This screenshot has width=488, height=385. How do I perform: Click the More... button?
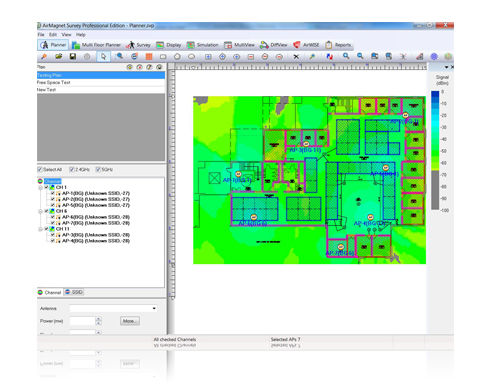(130, 321)
